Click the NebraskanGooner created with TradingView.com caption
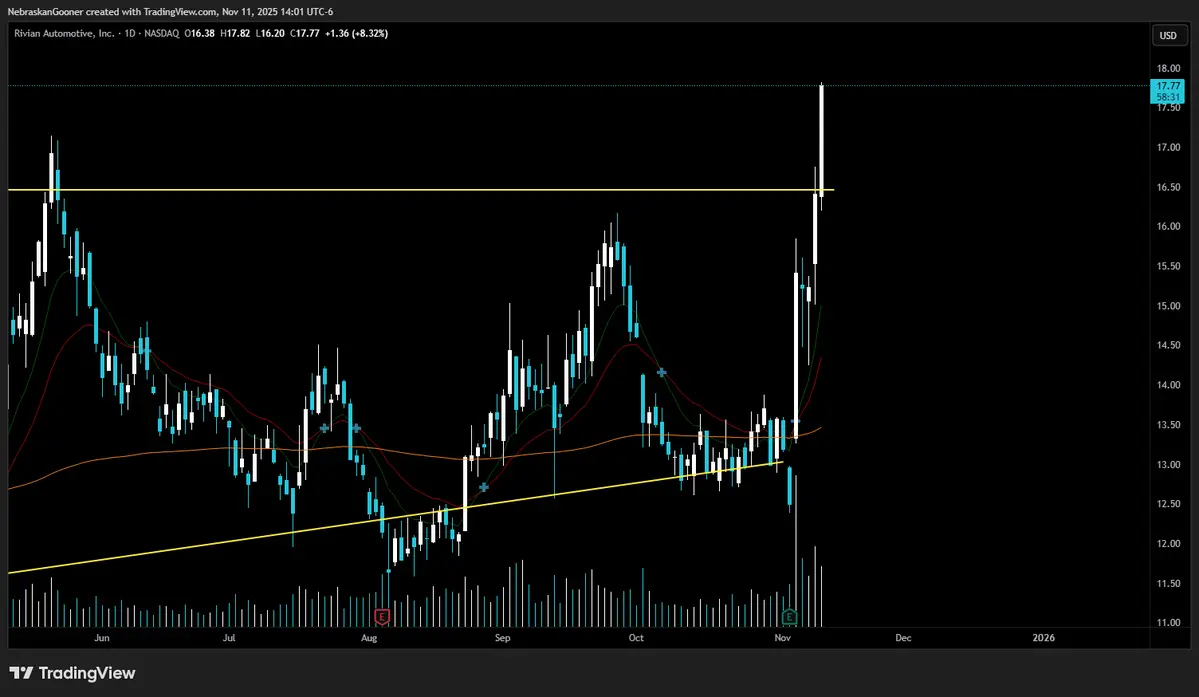 point(170,11)
